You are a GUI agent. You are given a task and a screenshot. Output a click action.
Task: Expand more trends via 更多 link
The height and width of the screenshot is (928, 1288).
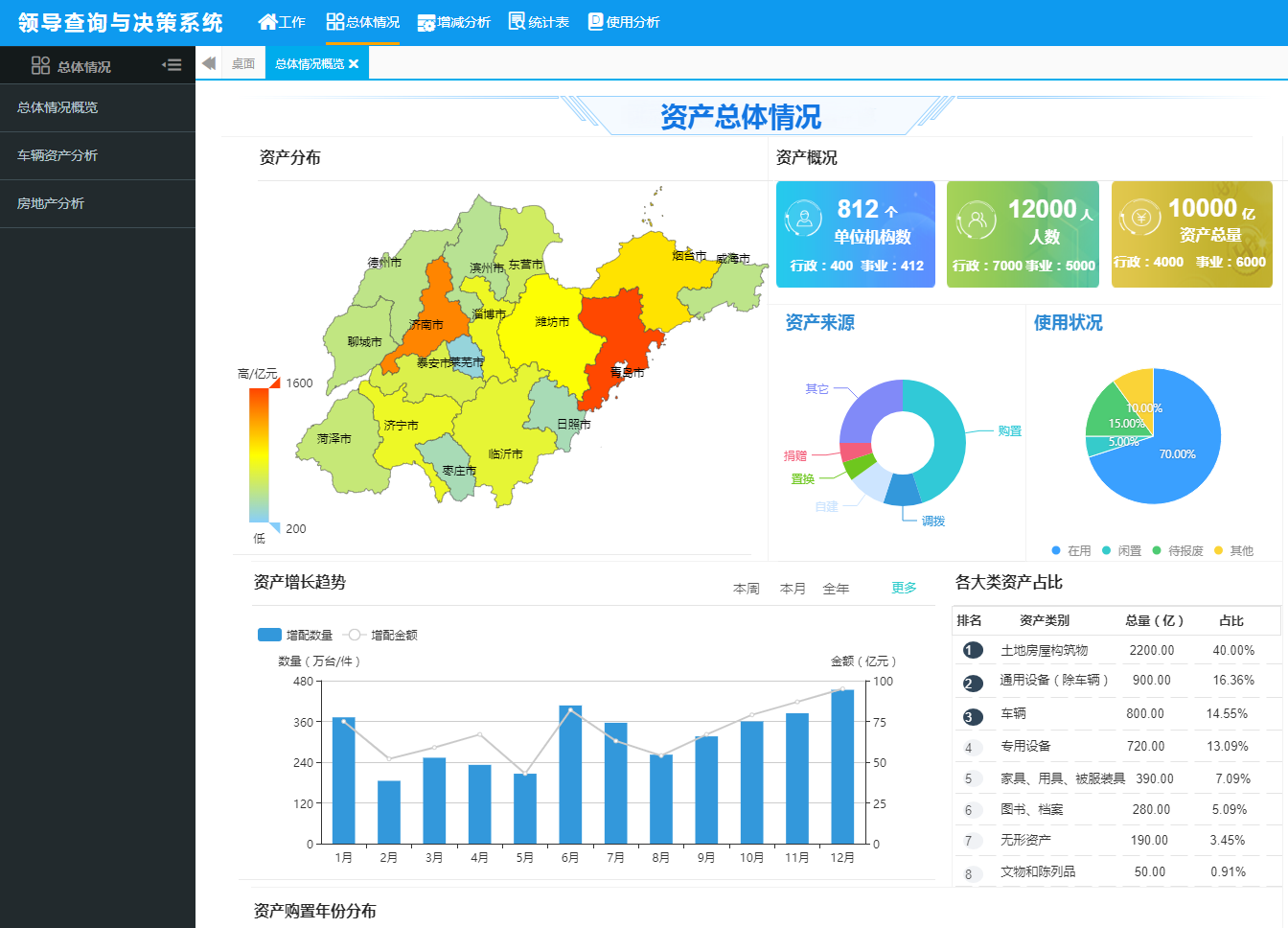[905, 589]
